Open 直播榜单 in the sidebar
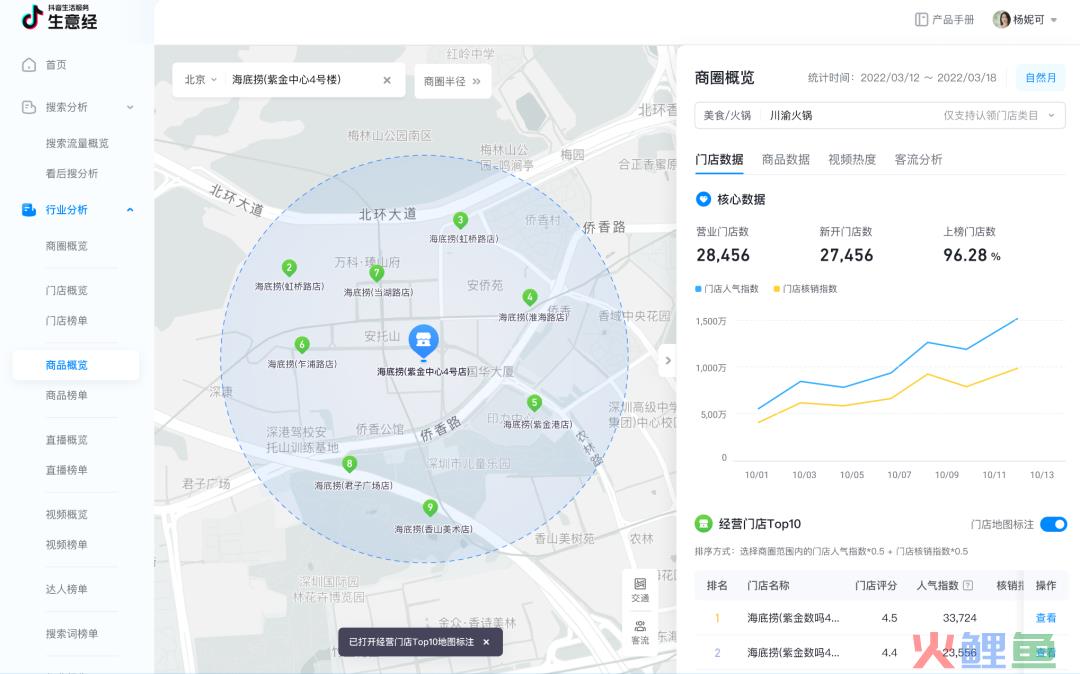This screenshot has width=1080, height=674. 67,470
